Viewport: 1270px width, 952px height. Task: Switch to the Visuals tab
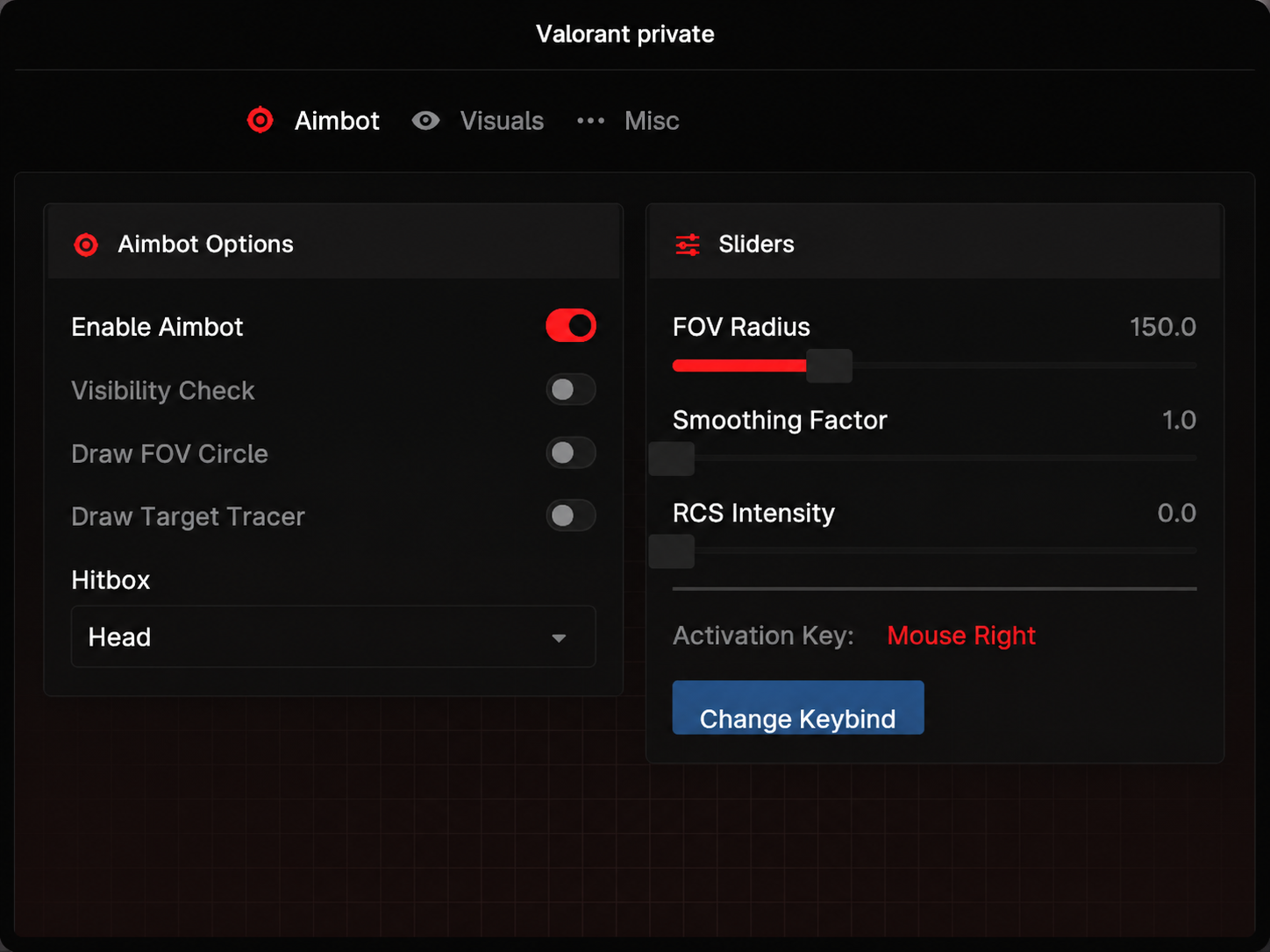point(478,120)
